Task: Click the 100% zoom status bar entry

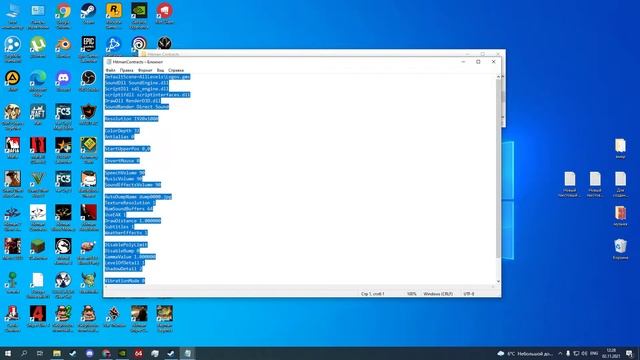Action: click(411, 293)
